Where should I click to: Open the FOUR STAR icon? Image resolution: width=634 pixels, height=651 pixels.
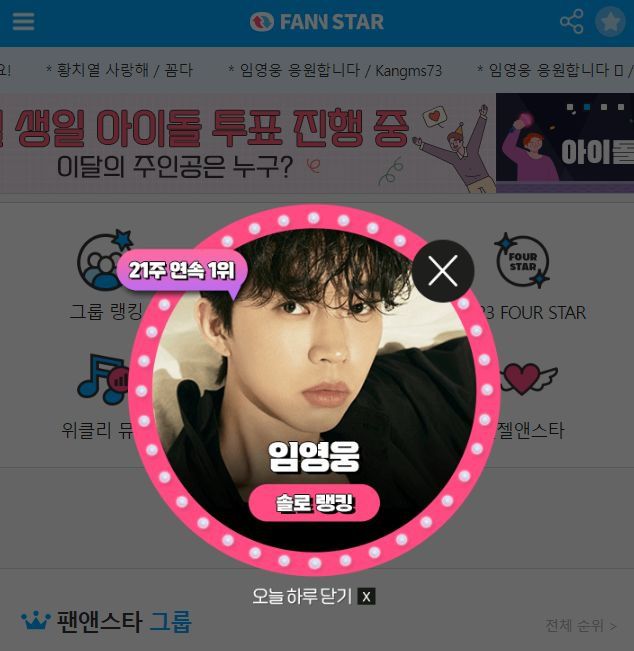click(523, 261)
